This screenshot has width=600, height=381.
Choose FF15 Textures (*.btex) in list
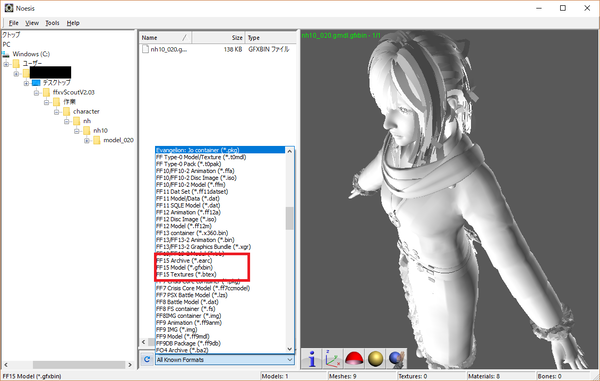[186, 274]
